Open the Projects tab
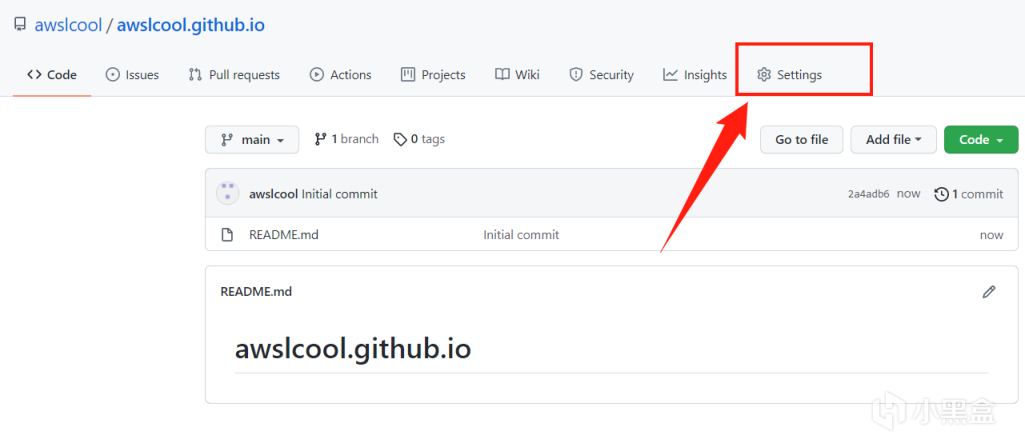The width and height of the screenshot is (1025, 443). pyautogui.click(x=433, y=75)
